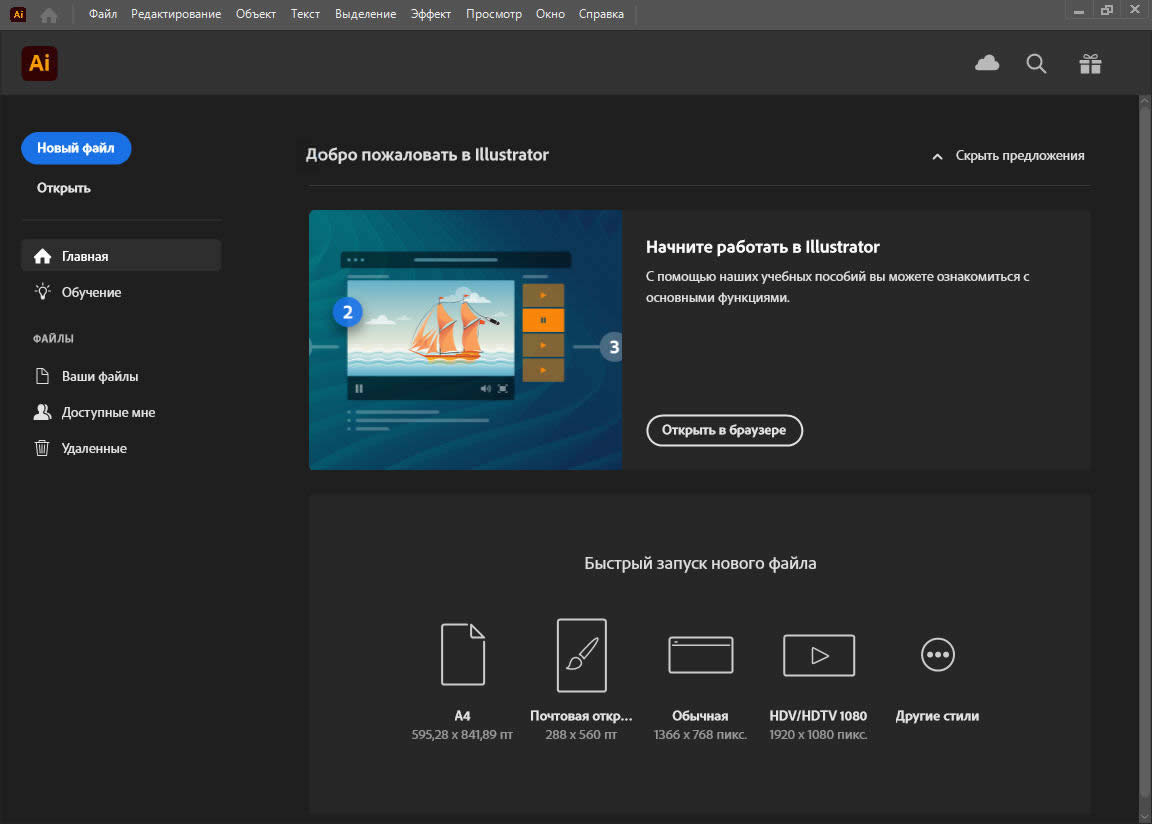Viewport: 1152px width, 824px height.
Task: Open the Файл menu
Action: click(x=103, y=14)
